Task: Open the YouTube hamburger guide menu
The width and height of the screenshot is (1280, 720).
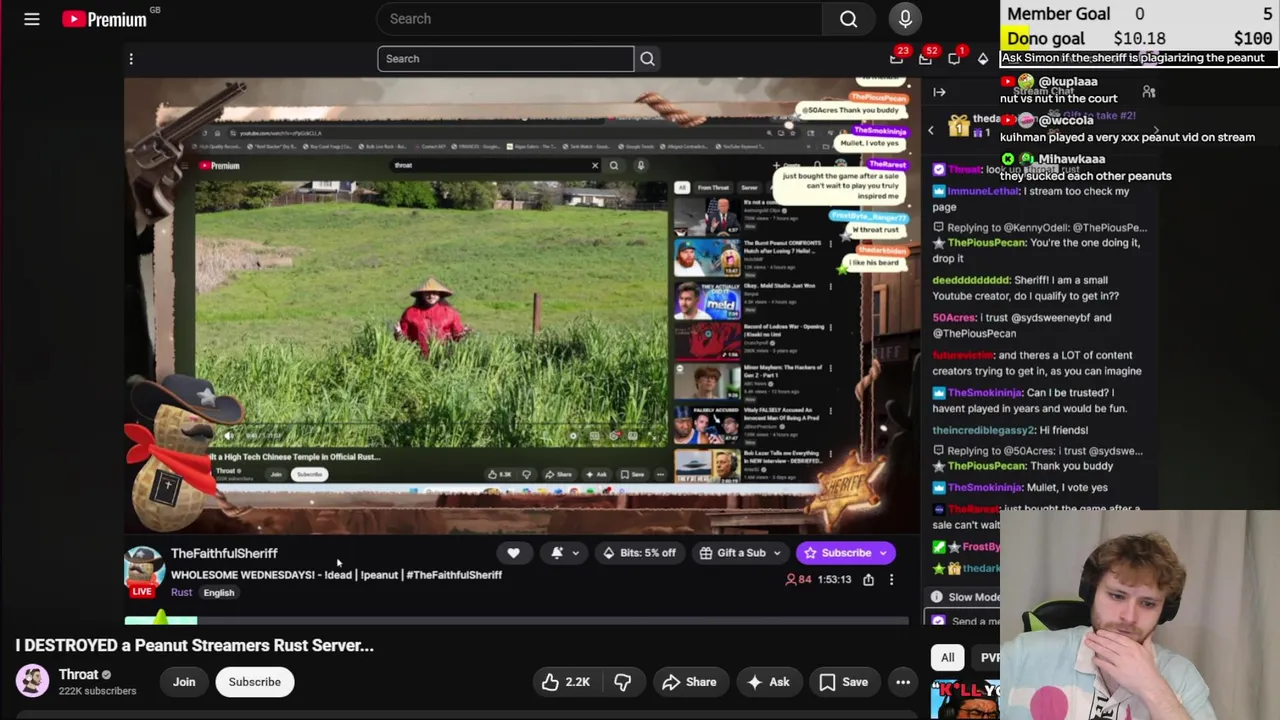Action: click(32, 19)
